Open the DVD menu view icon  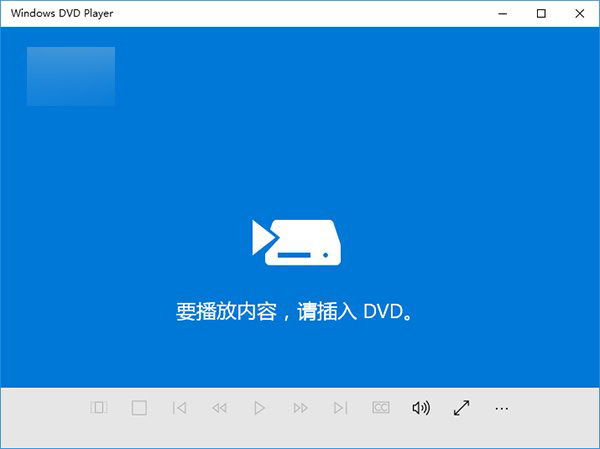click(99, 408)
